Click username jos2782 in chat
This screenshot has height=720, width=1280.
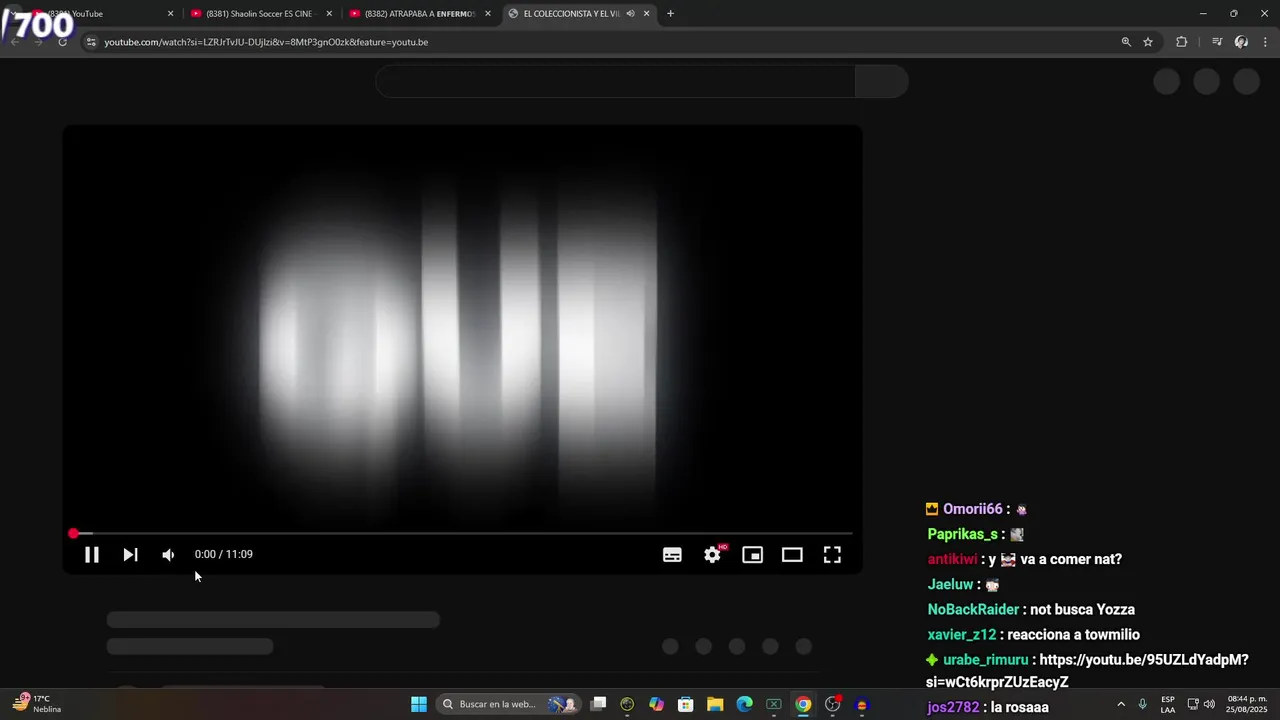[x=953, y=707]
